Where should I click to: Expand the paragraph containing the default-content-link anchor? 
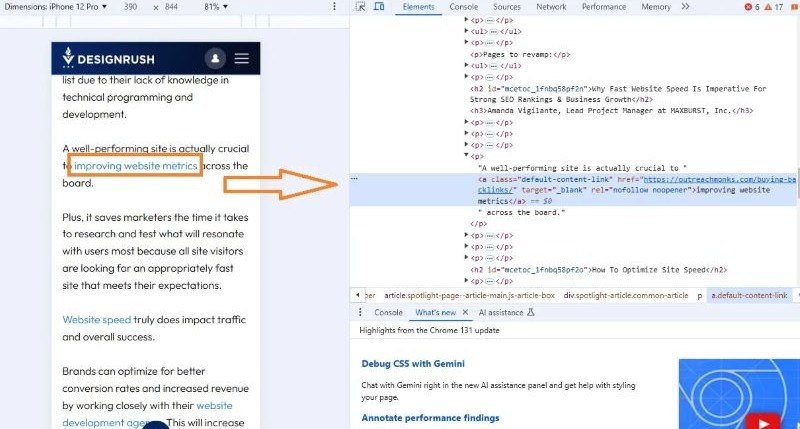[466, 156]
